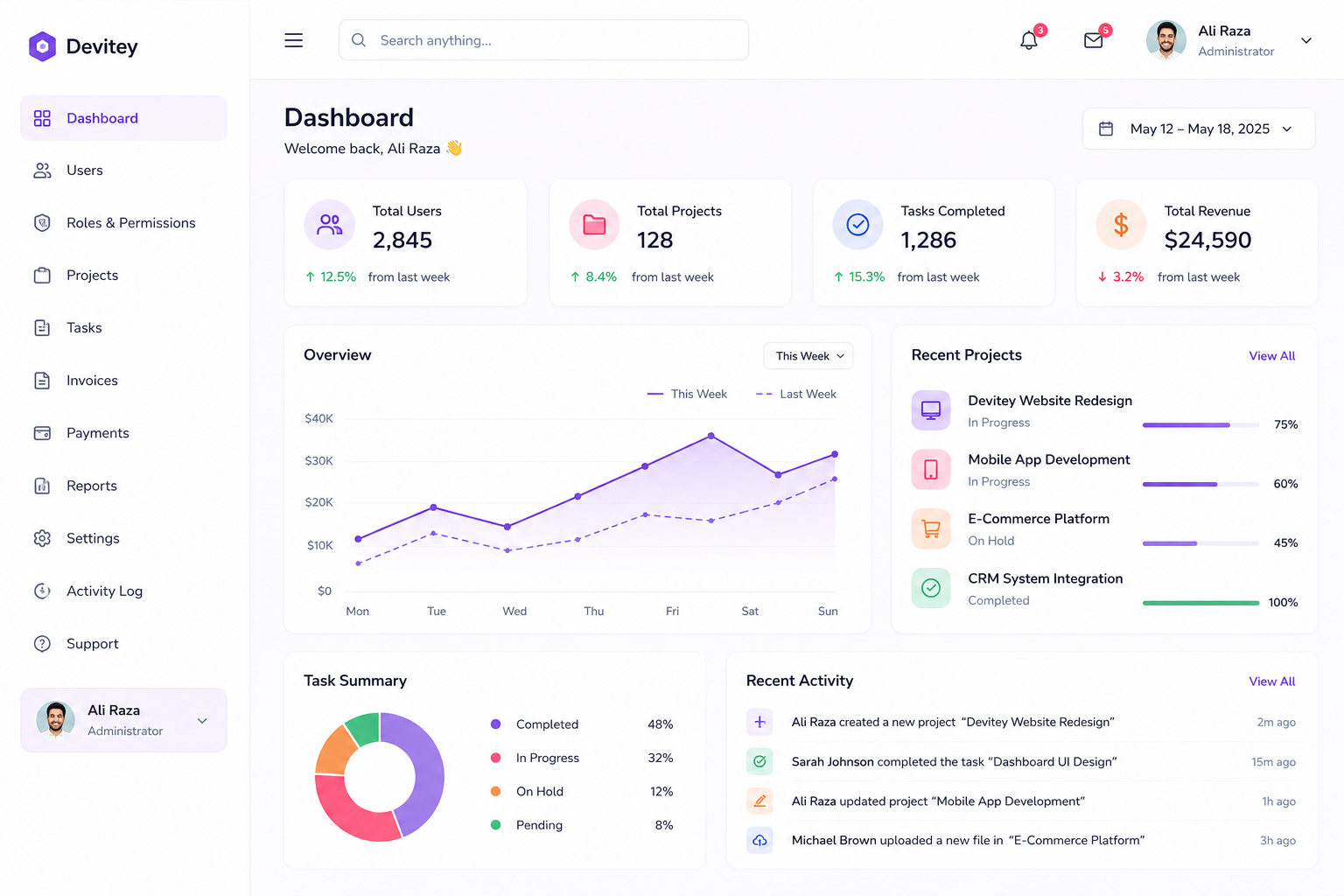Image resolution: width=1344 pixels, height=896 pixels.
Task: Click check icon beside Sarah Johnson activity
Action: point(759,761)
